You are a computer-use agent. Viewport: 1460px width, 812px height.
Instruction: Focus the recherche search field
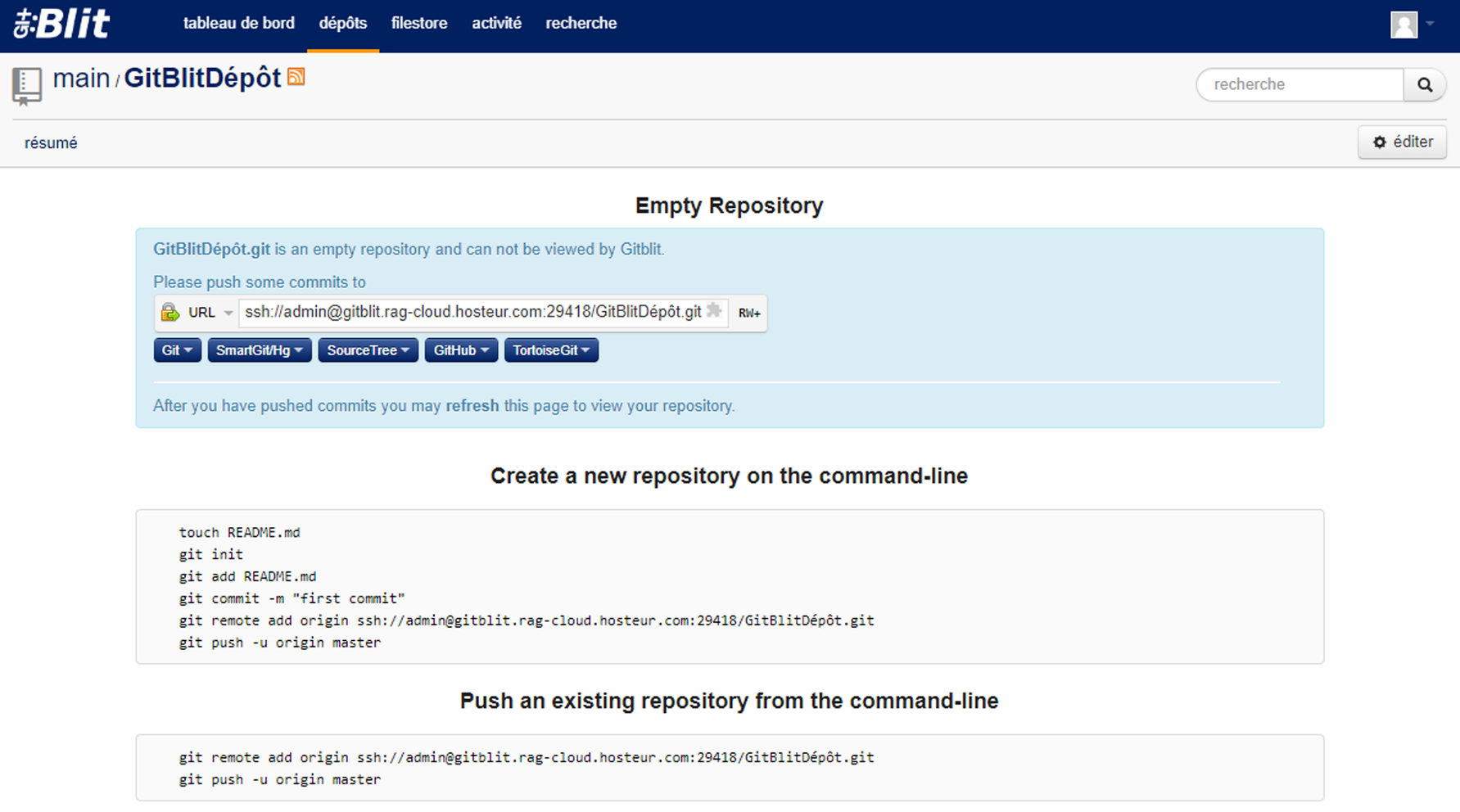tap(1300, 84)
